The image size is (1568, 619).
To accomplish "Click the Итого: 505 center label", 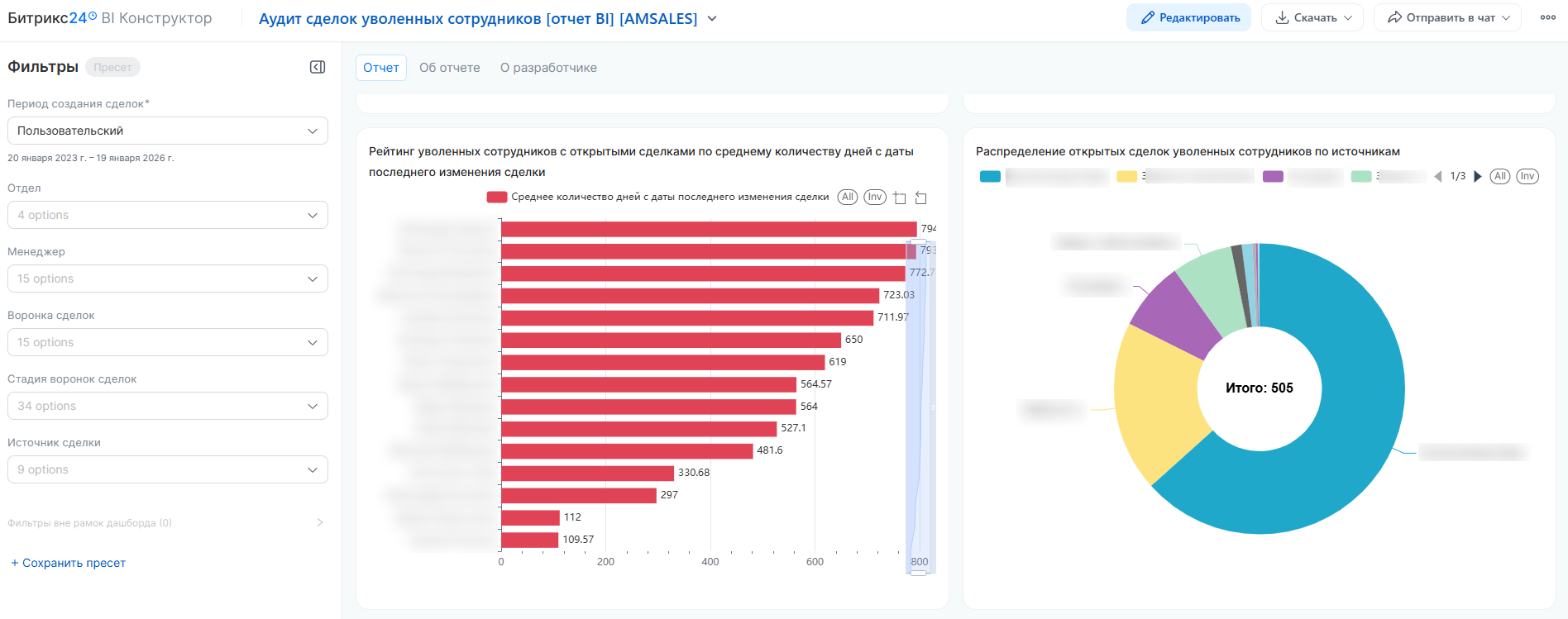I will pos(1260,388).
